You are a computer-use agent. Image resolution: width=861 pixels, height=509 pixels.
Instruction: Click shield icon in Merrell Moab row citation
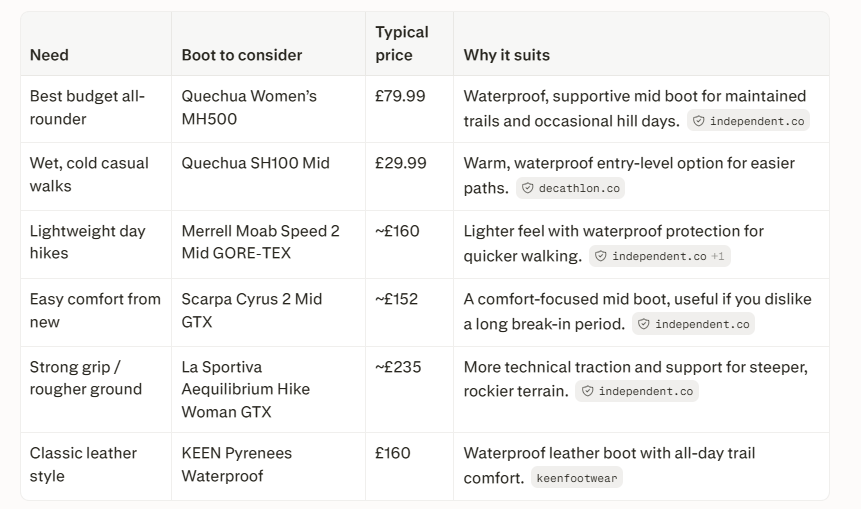point(601,256)
